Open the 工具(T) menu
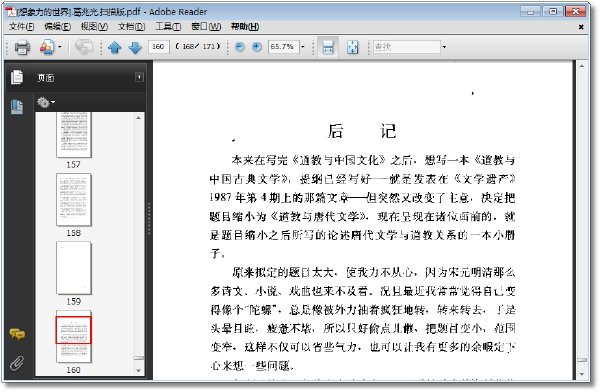Viewport: 600px width, 392px height. pyautogui.click(x=168, y=26)
